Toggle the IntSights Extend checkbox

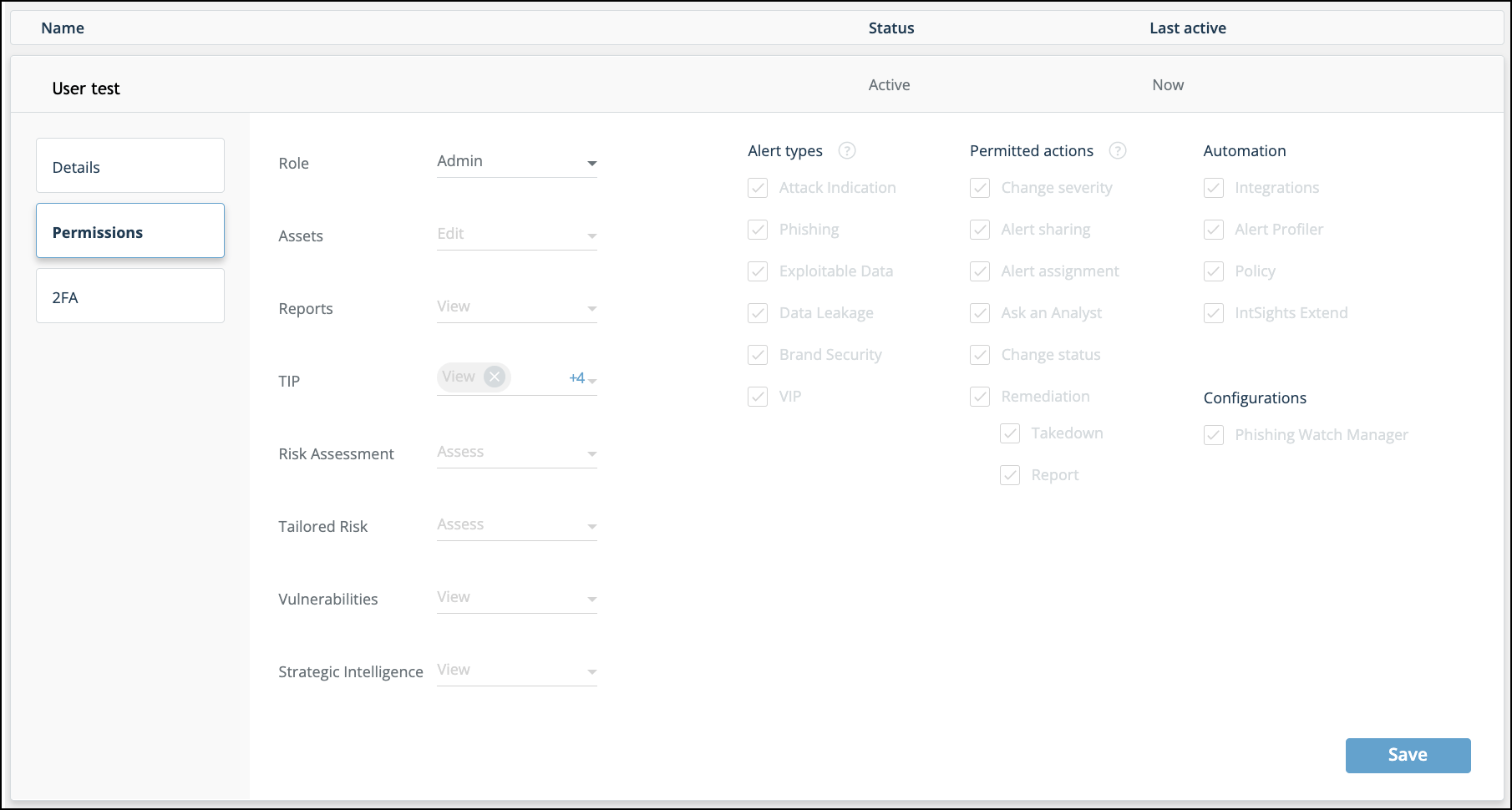pyautogui.click(x=1214, y=313)
